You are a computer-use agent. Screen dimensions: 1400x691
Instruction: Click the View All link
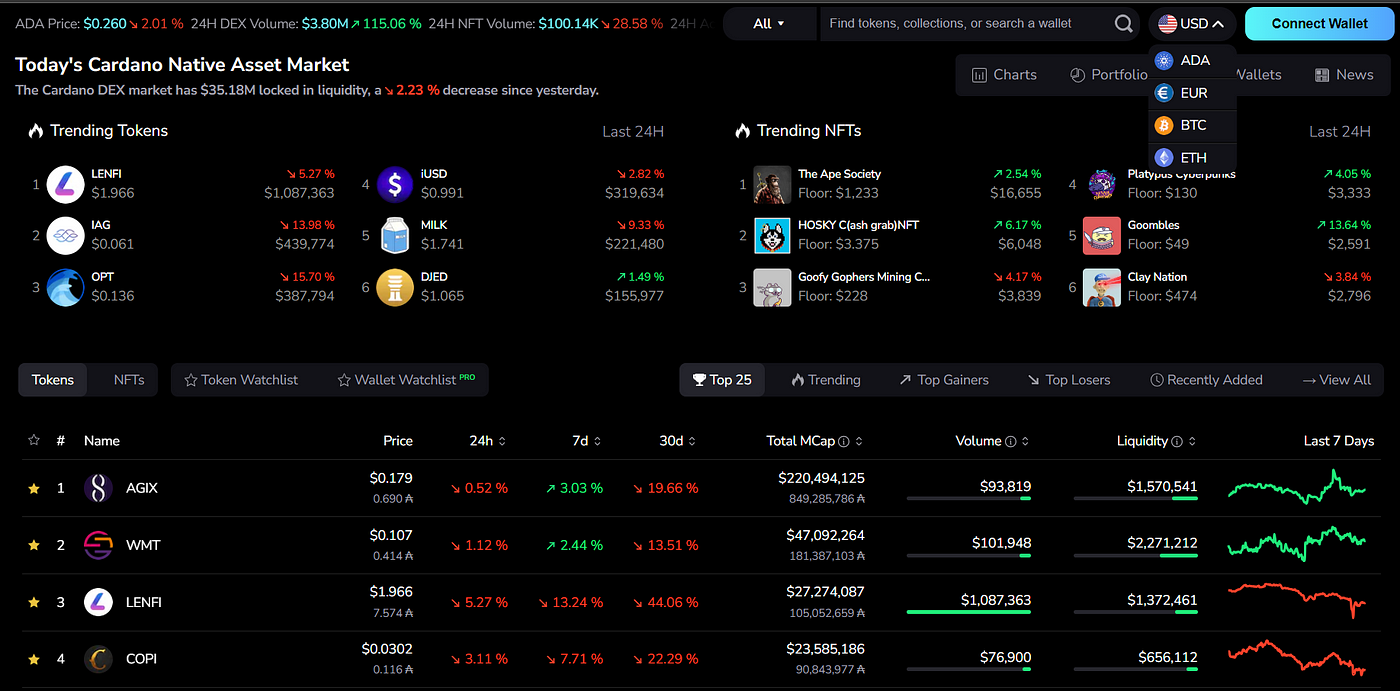point(1337,380)
